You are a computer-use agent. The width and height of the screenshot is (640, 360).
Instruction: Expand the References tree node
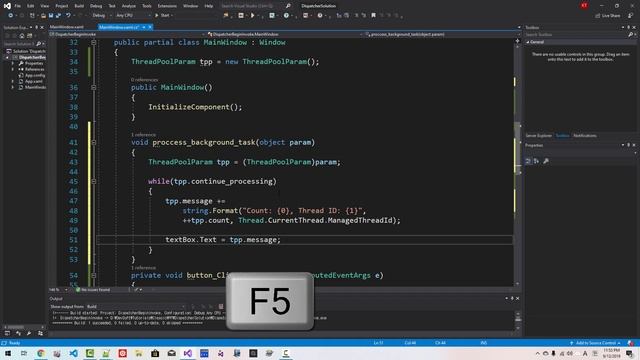coord(13,69)
